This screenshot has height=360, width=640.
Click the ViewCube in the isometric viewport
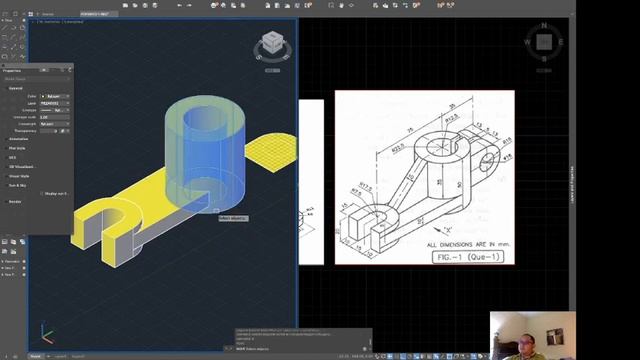272,42
